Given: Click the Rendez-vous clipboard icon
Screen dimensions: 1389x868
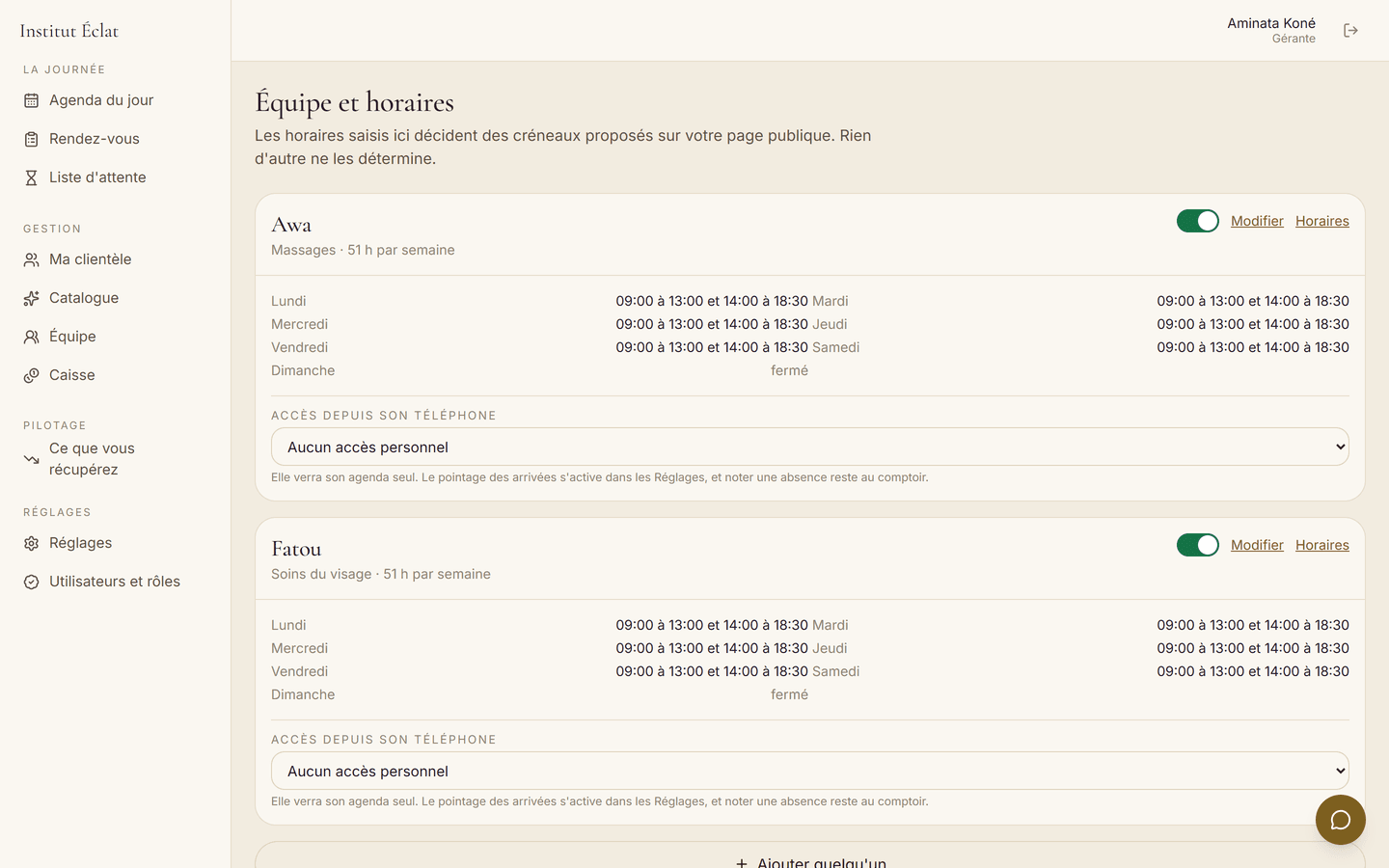Looking at the screenshot, I should (31, 139).
